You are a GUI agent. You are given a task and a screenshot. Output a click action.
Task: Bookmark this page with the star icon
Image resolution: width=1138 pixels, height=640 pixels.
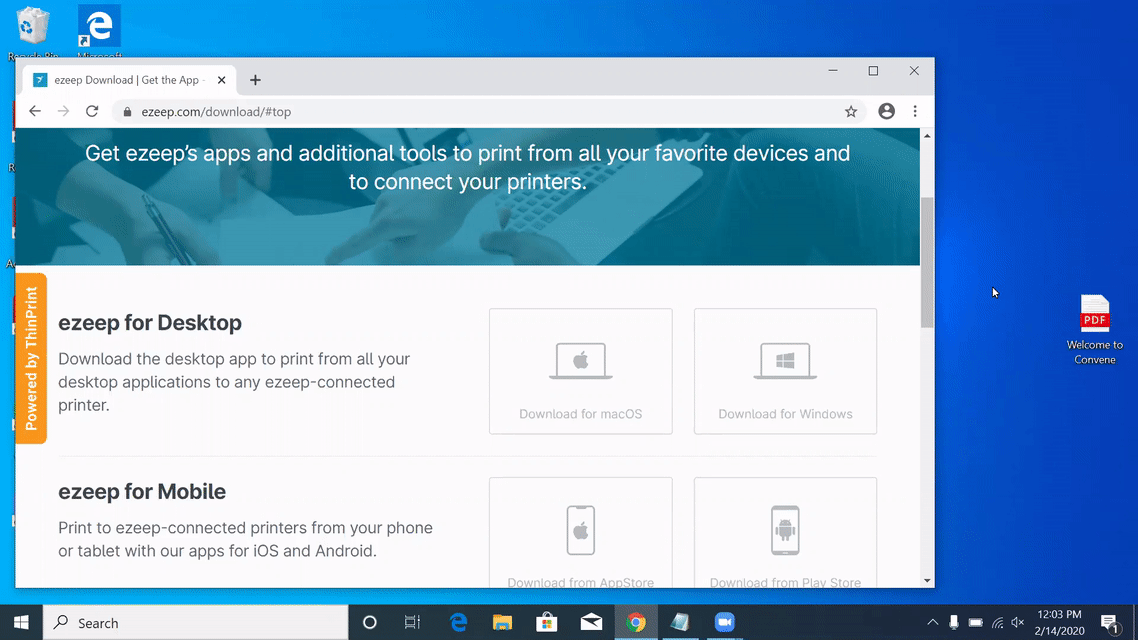click(x=851, y=111)
